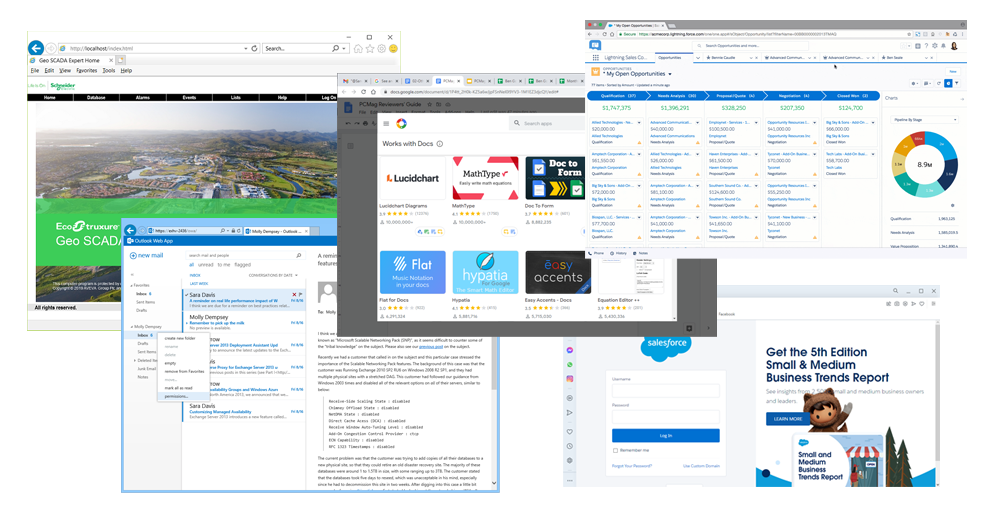
Task: Open the Flat for Docs add-on card
Action: (413, 285)
